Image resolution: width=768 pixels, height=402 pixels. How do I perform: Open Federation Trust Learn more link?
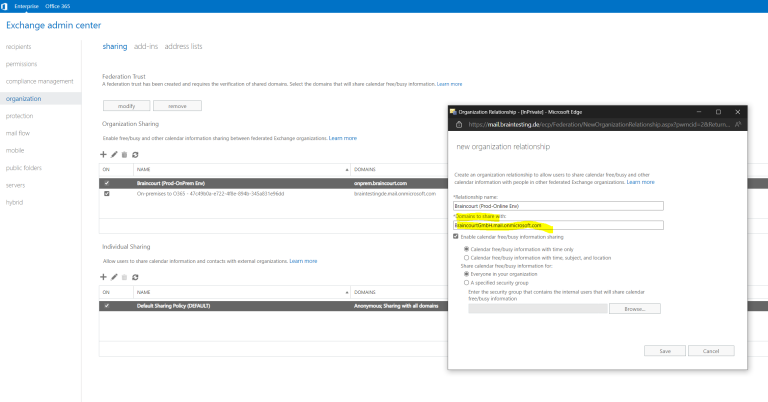(449, 84)
